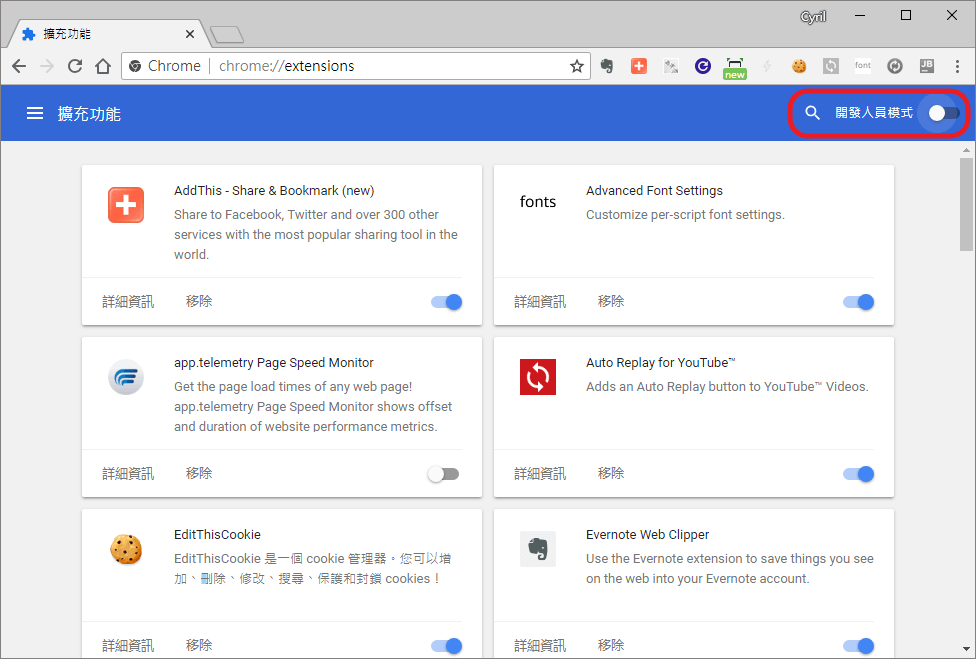Image resolution: width=976 pixels, height=659 pixels.
Task: Open 詳細資訊 for Evernote Web Clipper
Action: click(x=540, y=646)
